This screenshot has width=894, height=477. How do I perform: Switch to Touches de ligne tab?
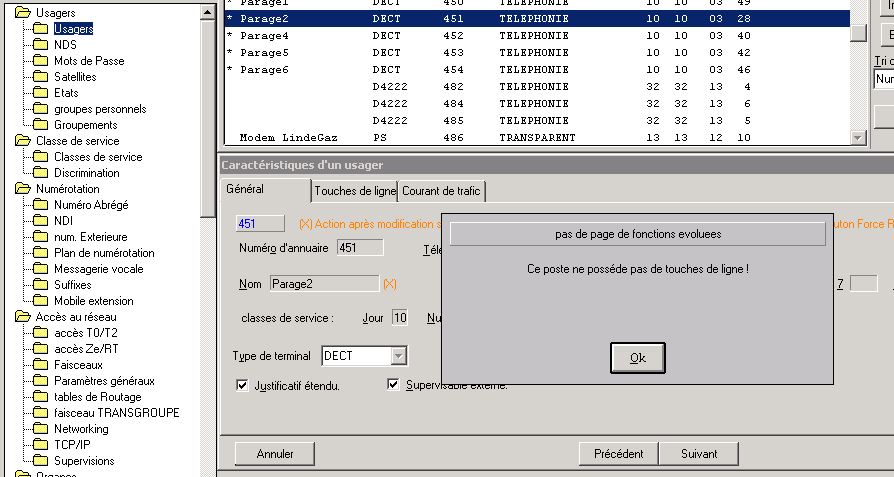click(x=355, y=191)
